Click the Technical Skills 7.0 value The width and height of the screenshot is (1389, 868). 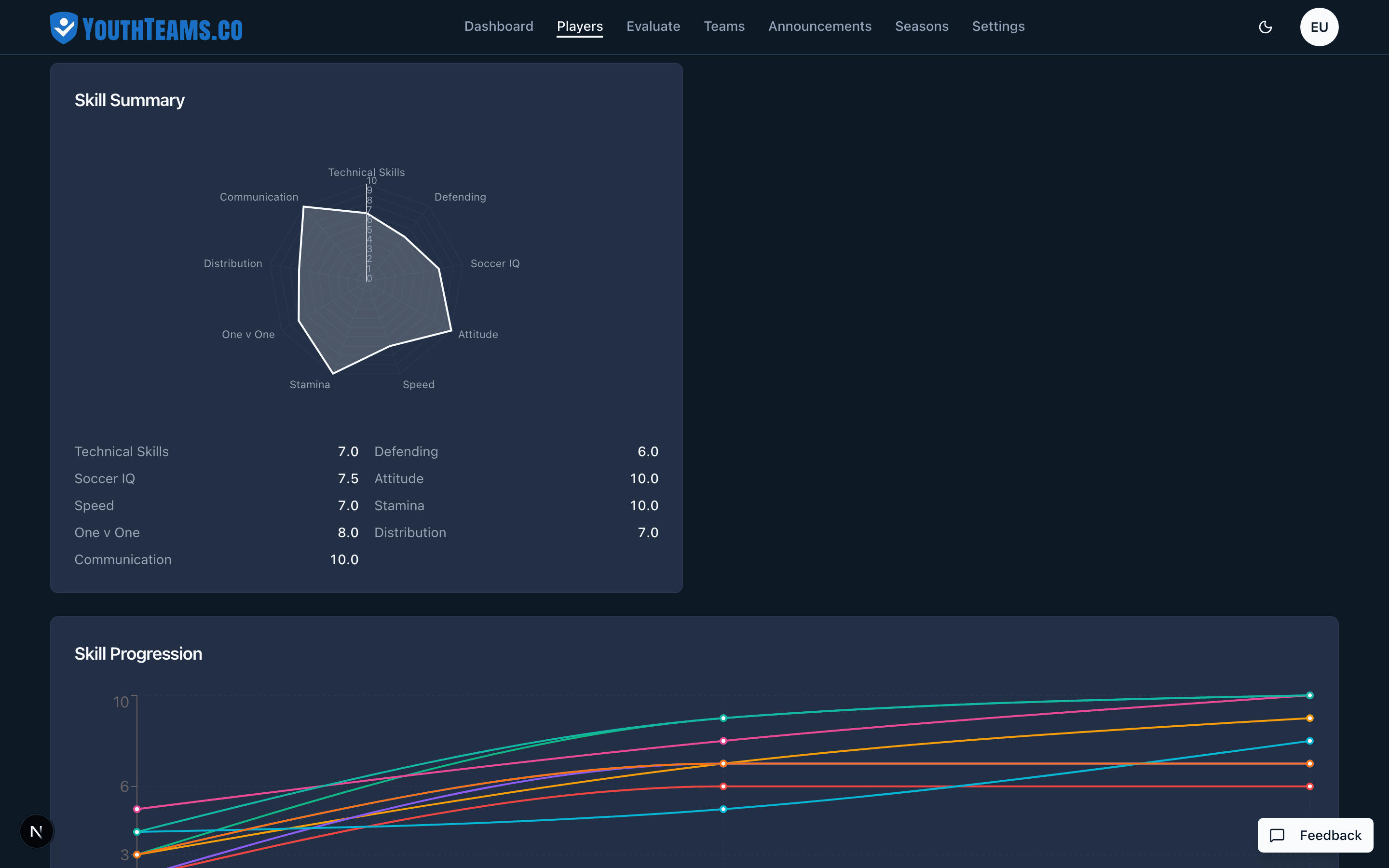pos(348,452)
